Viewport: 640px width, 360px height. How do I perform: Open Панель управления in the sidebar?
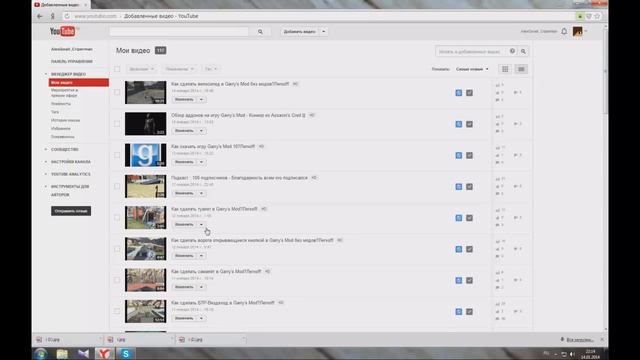coord(72,62)
